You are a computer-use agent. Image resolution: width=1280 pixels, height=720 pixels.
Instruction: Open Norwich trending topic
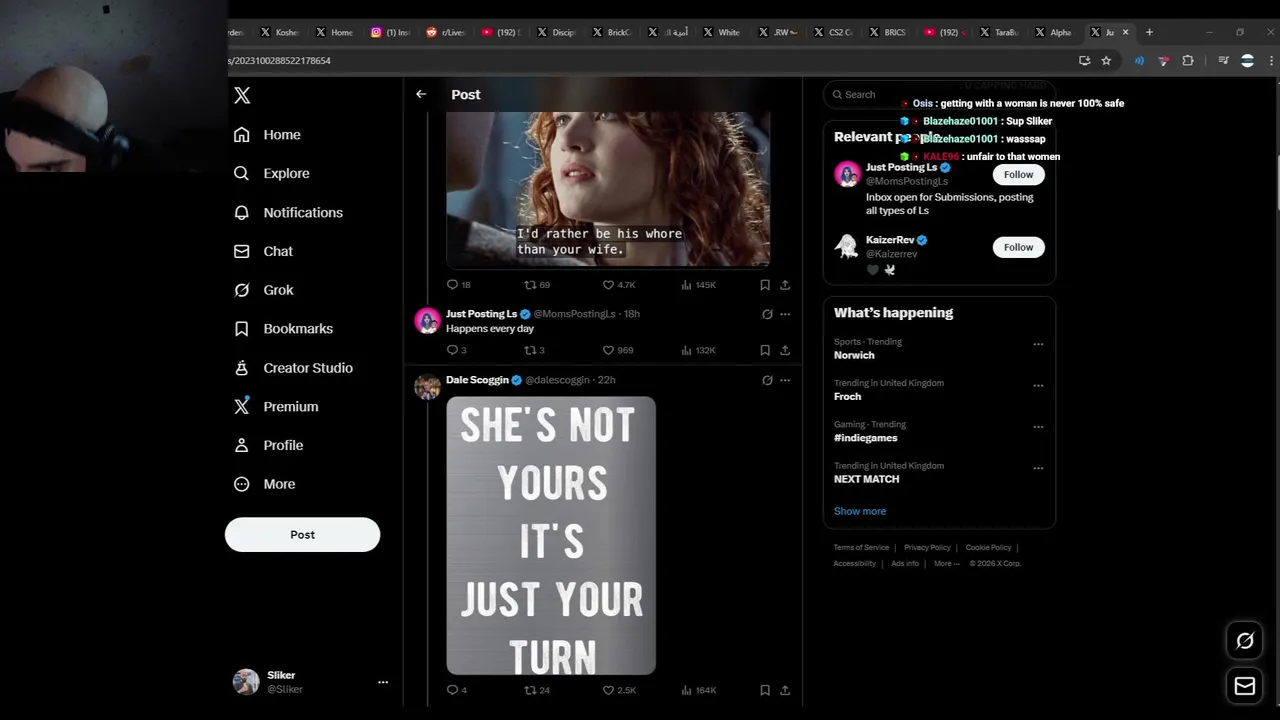click(854, 355)
